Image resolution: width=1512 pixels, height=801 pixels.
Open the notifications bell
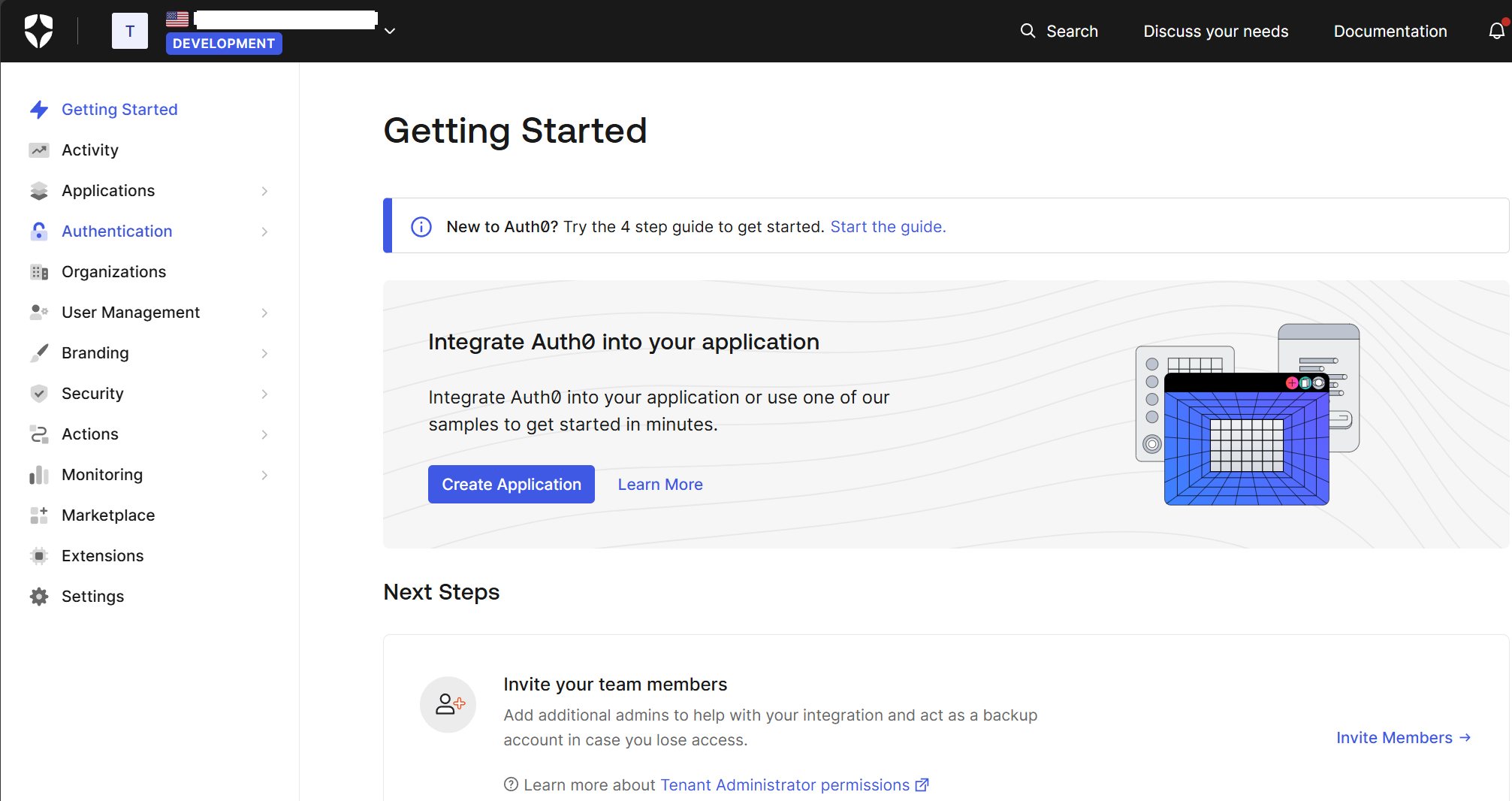tap(1497, 31)
